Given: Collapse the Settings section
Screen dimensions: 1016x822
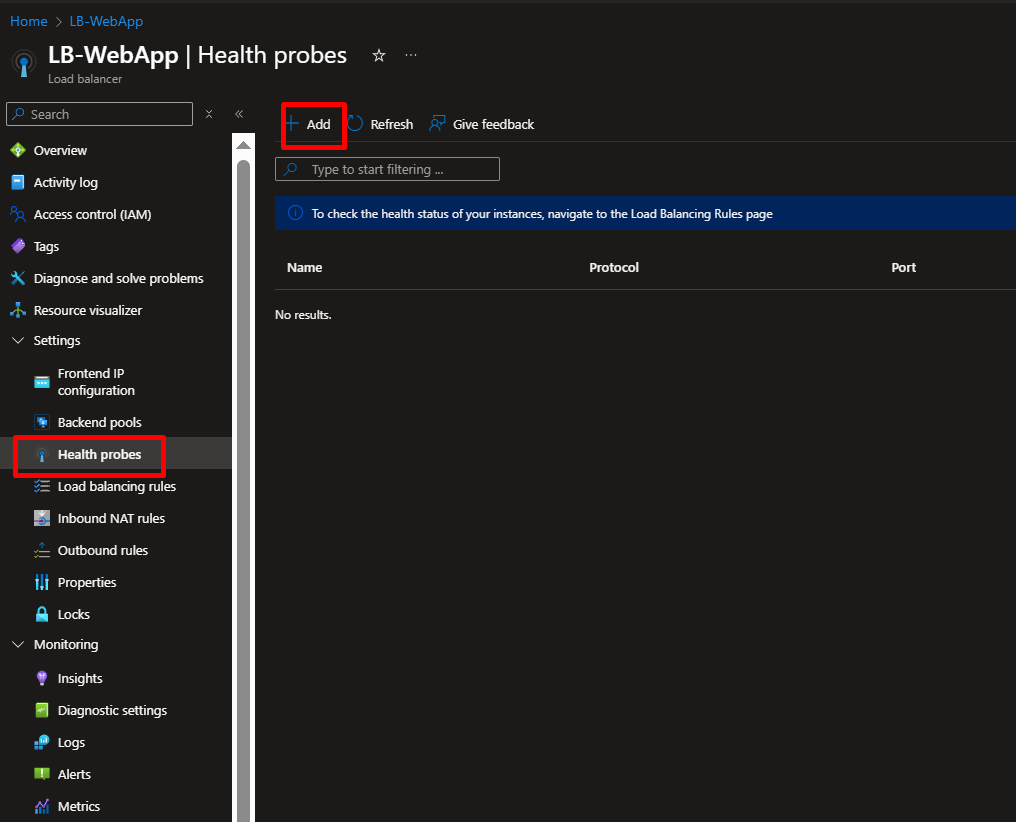Looking at the screenshot, I should [x=18, y=340].
